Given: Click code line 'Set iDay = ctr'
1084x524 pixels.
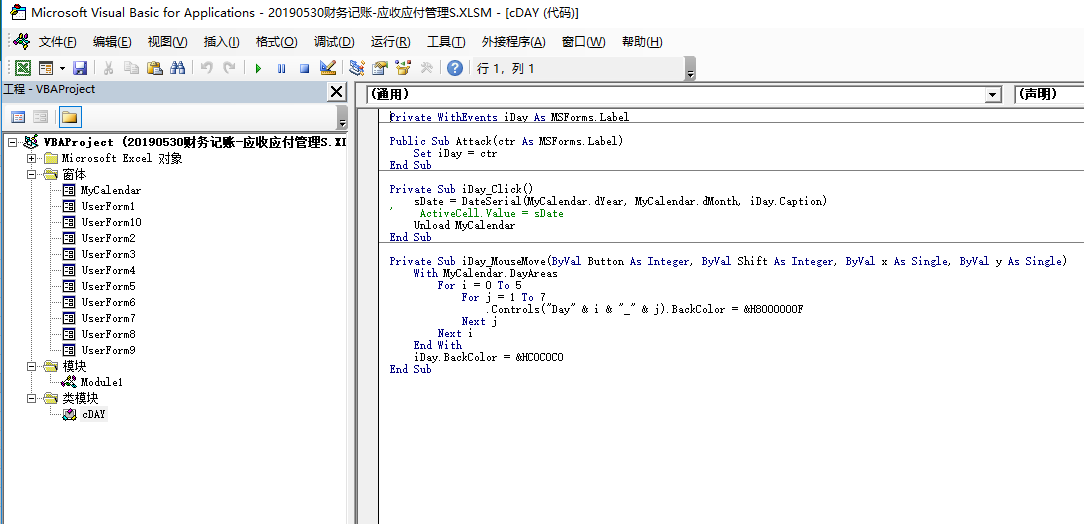Looking at the screenshot, I should (455, 153).
